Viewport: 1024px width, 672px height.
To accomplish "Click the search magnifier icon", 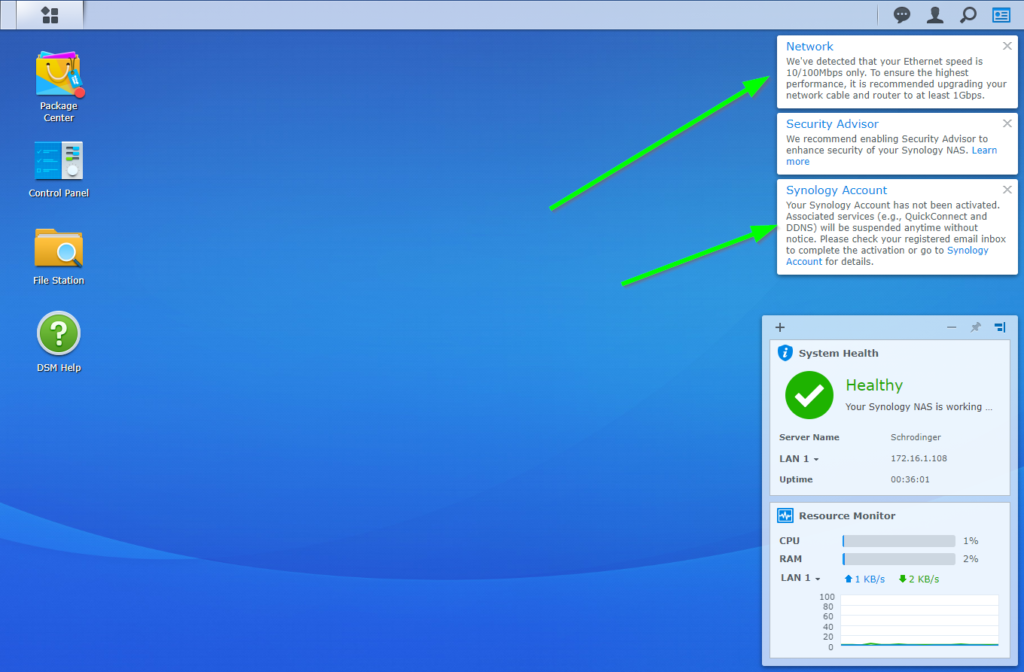I will [x=968, y=15].
